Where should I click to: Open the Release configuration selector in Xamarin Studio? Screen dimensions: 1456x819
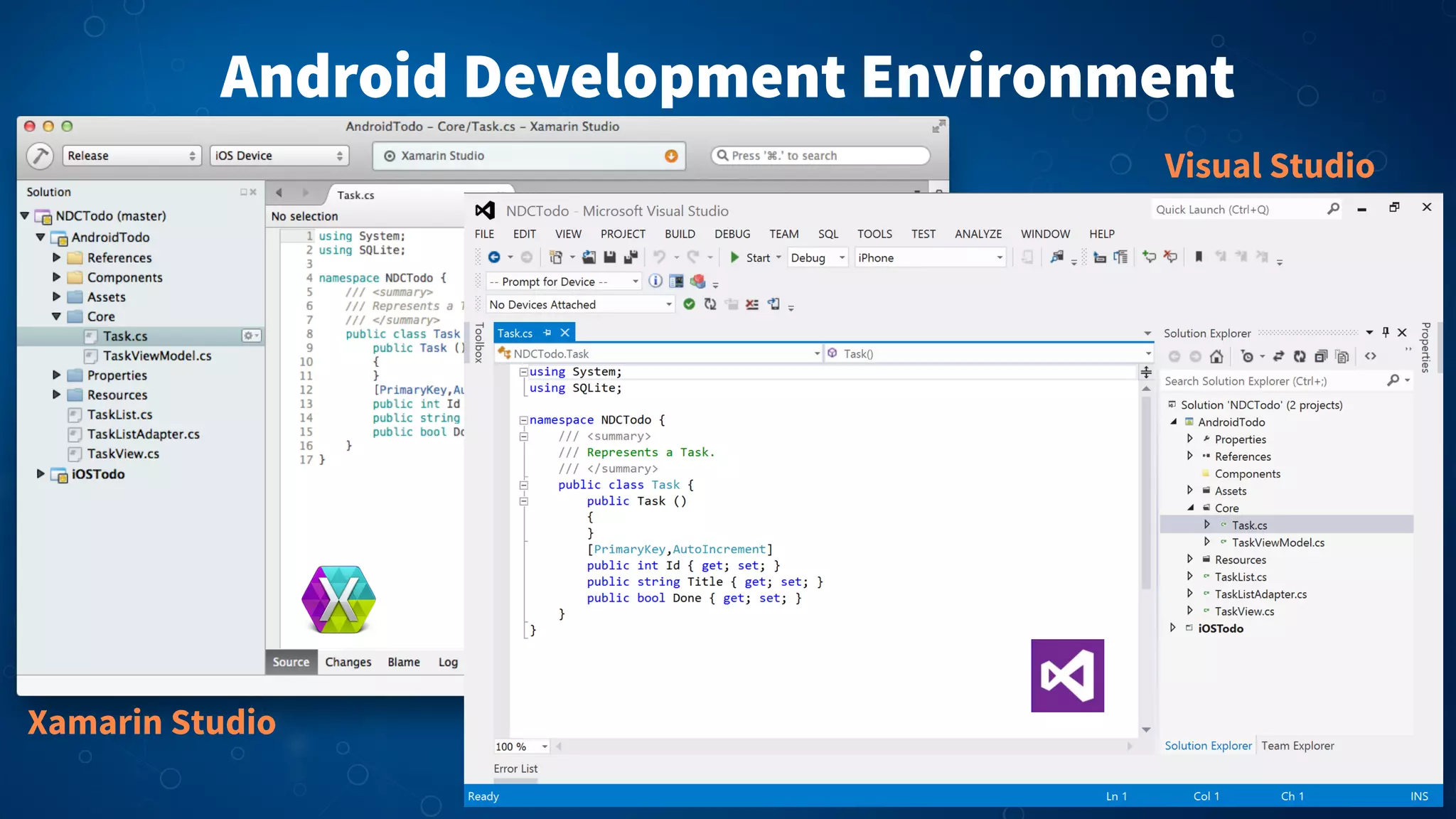coord(132,156)
